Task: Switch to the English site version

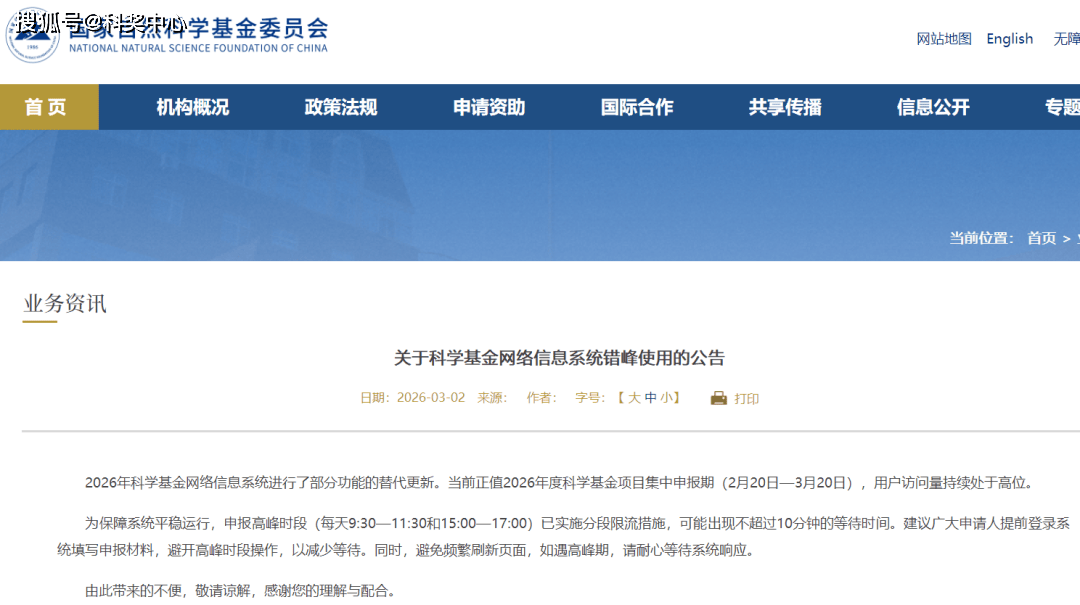Action: coord(1009,39)
